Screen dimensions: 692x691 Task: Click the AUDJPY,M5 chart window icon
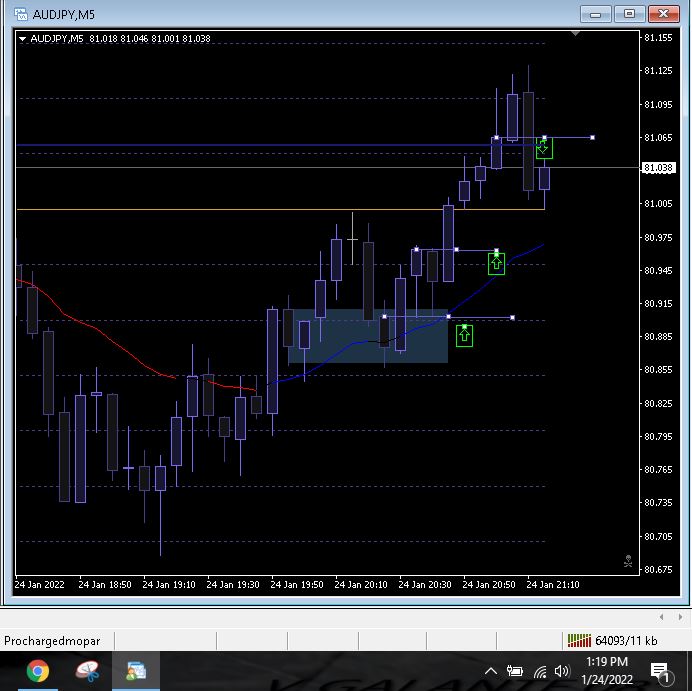tap(21, 14)
